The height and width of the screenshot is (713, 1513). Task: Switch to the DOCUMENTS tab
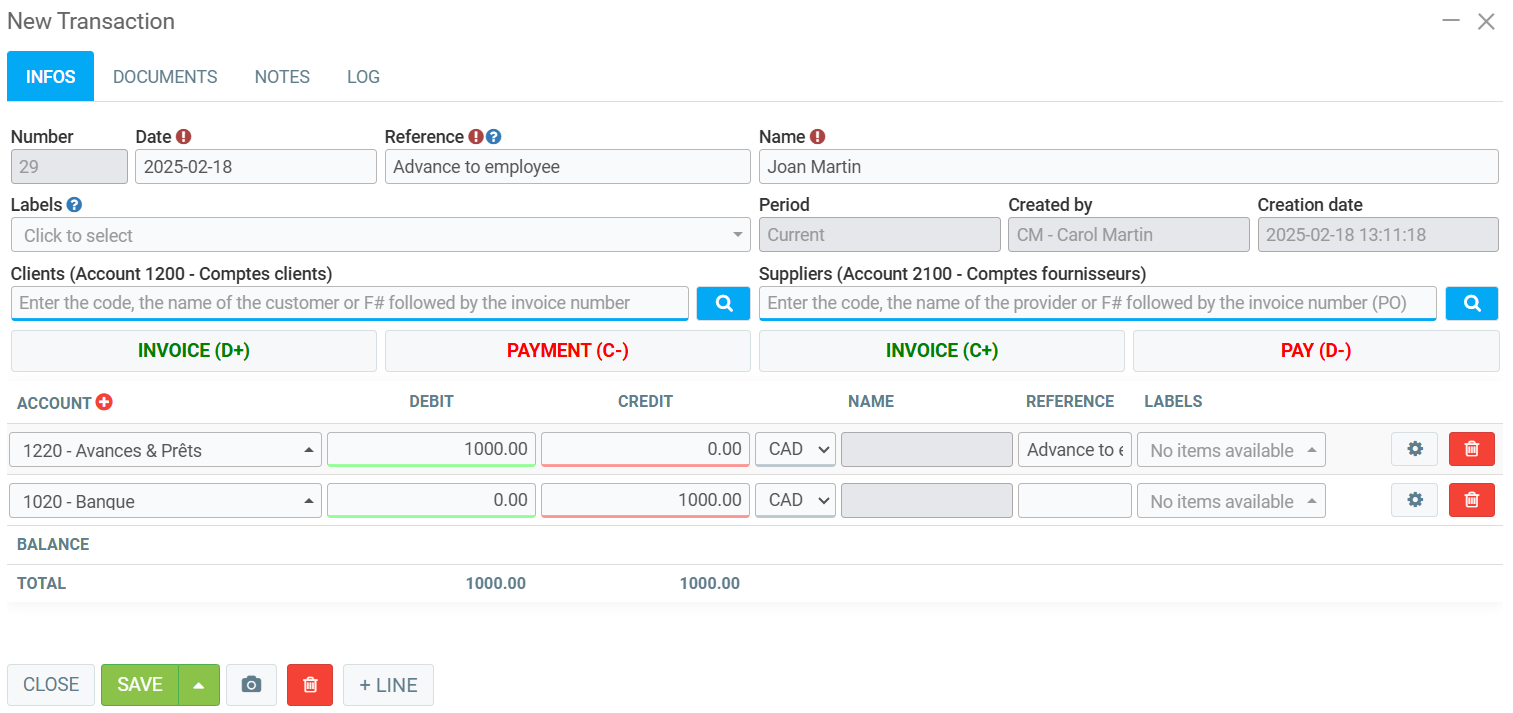165,77
